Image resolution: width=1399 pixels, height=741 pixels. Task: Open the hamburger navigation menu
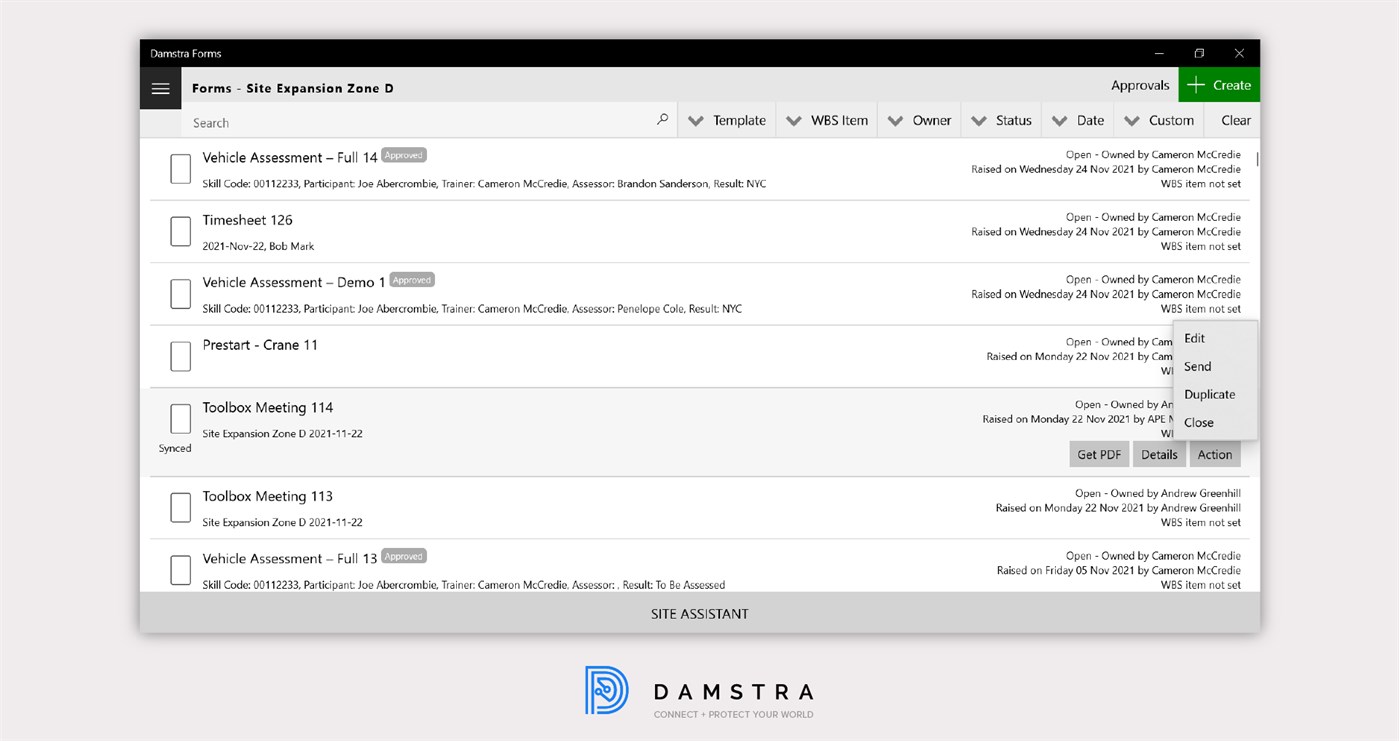(x=160, y=88)
